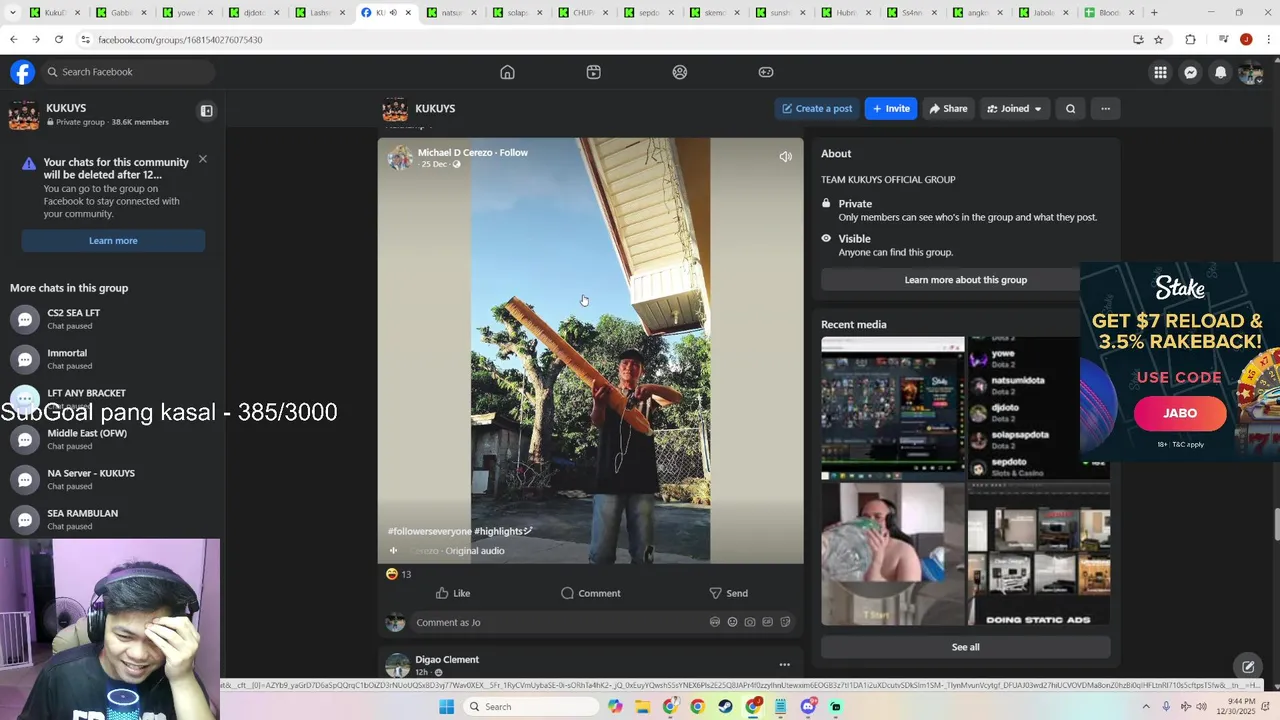The height and width of the screenshot is (720, 1280).
Task: Unmute the video sound icon
Action: pyautogui.click(x=785, y=156)
